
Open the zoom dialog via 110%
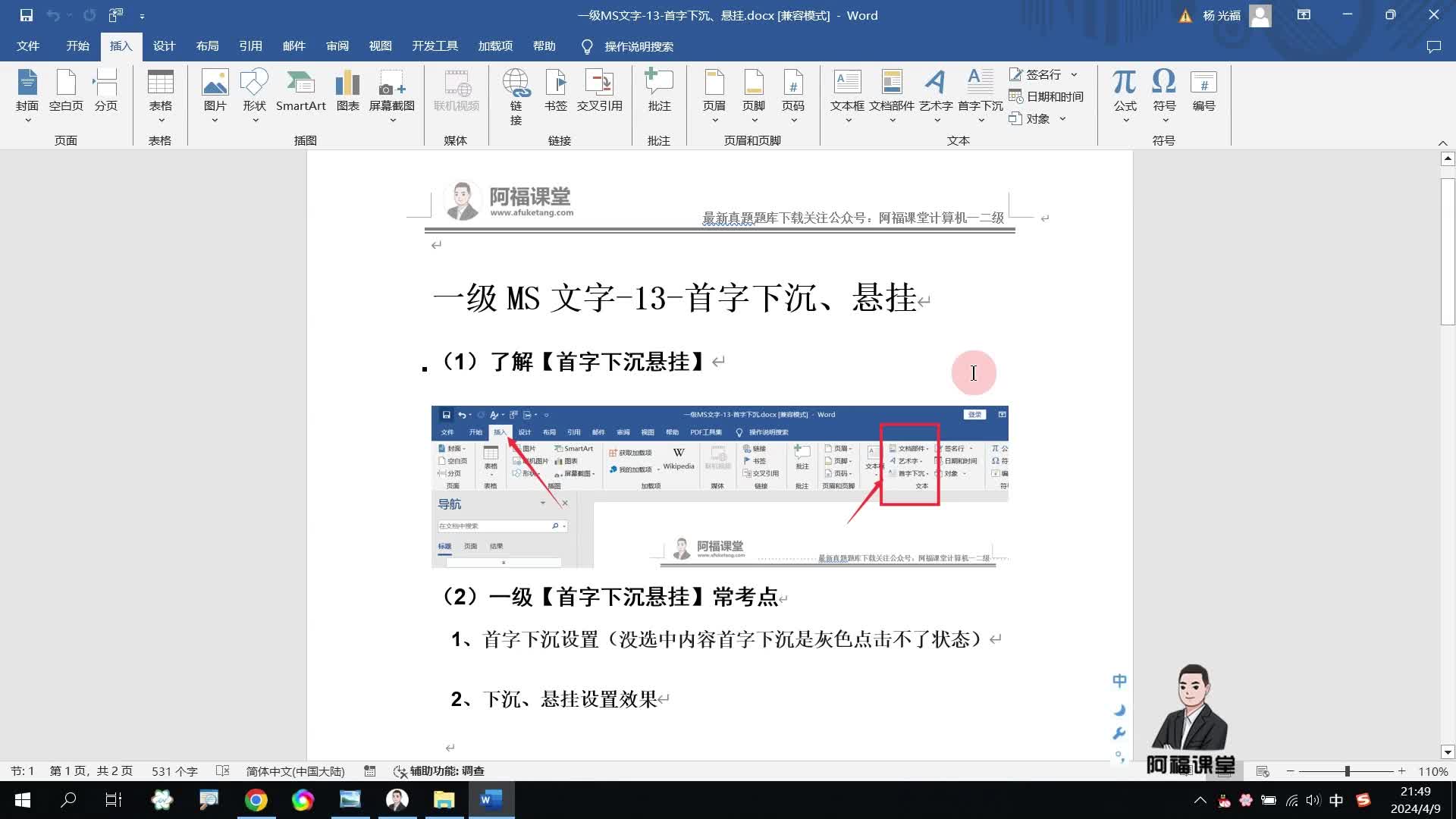click(x=1432, y=771)
